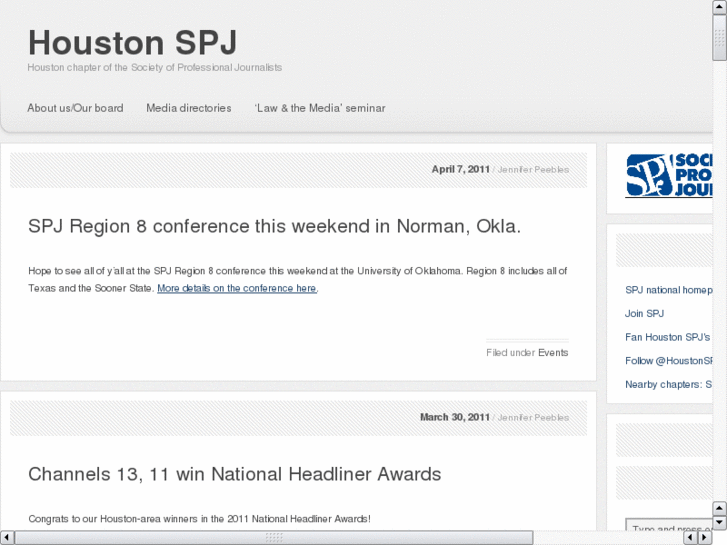This screenshot has width=727, height=545.
Task: Click the horizontal scrollbar thumb
Action: pos(274,537)
